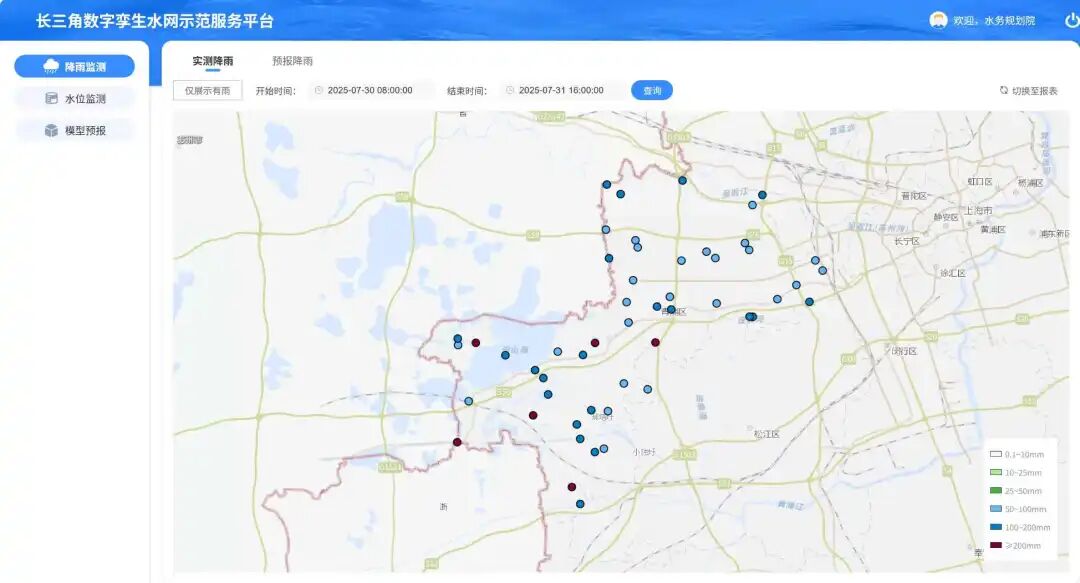Screen dimensions: 1080x583
Task: Toggle the 仅展示有雨 filter
Action: coord(207,90)
